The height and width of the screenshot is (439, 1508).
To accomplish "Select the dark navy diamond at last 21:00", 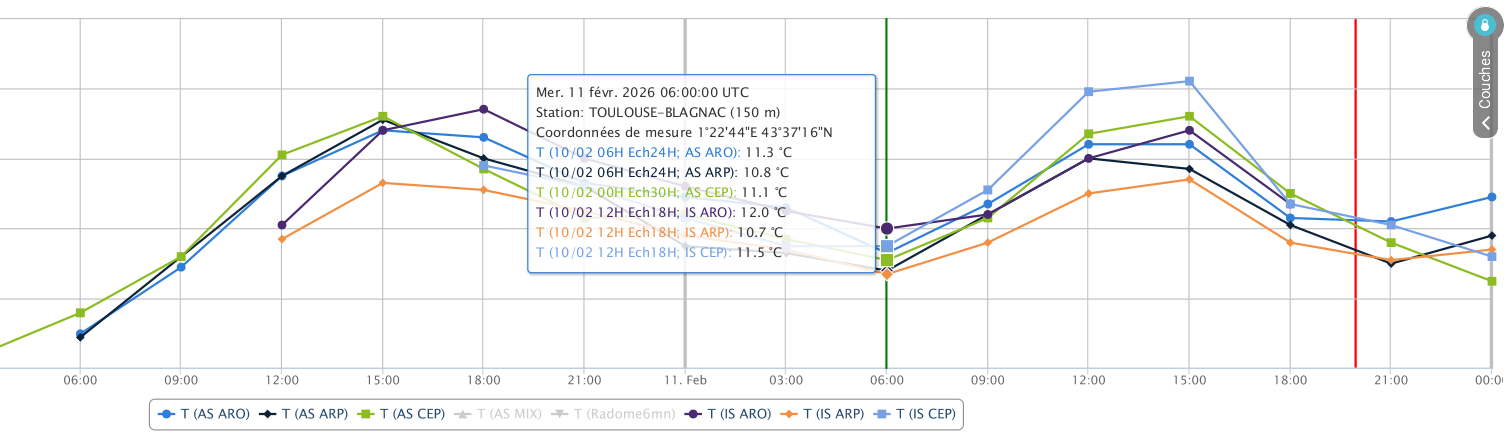I will pos(1391,263).
